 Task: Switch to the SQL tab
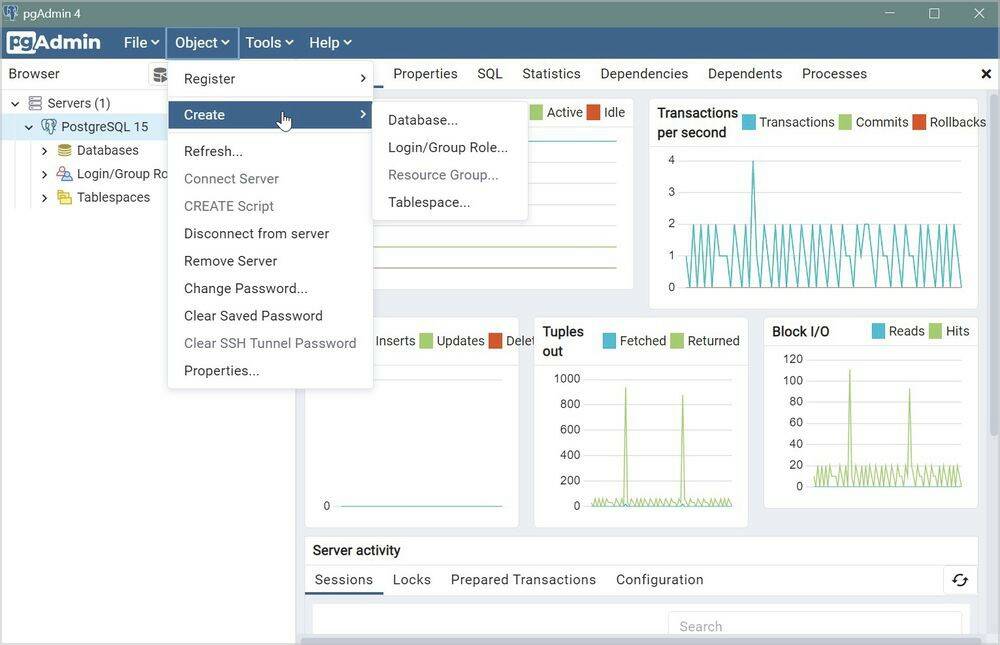click(x=490, y=74)
